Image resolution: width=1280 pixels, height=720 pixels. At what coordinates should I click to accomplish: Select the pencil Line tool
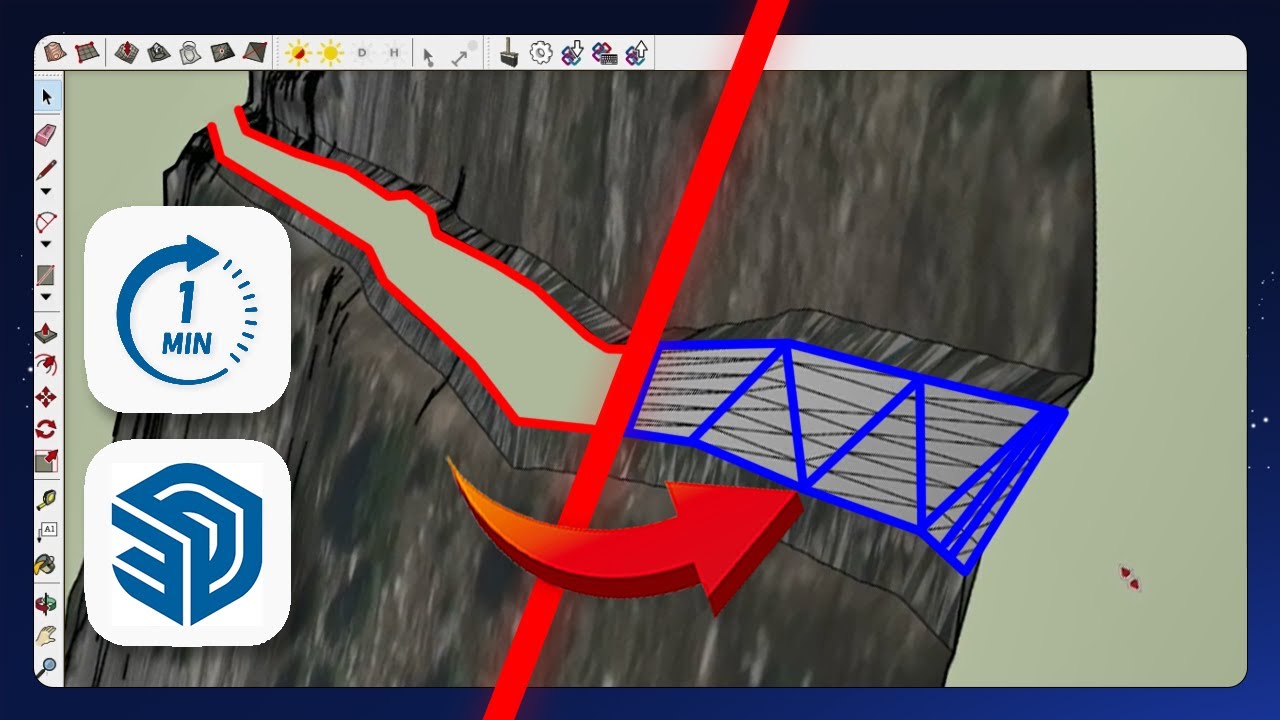click(x=46, y=170)
